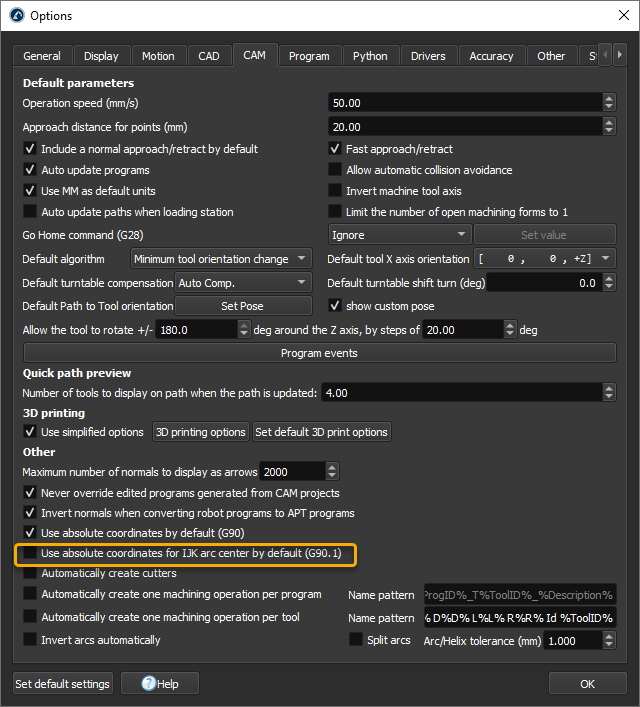
Task: Expand the Default algorithm dropdown
Action: [222, 259]
